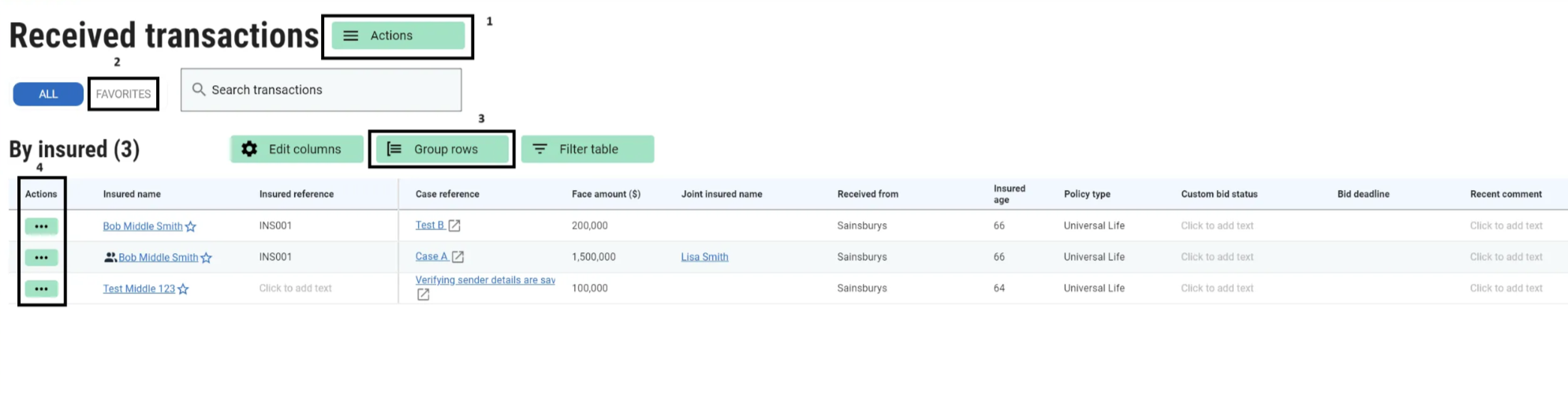The height and width of the screenshot is (395, 1568).
Task: Favorite the joint-insured Bob Middle Smith row
Action: [x=207, y=258]
